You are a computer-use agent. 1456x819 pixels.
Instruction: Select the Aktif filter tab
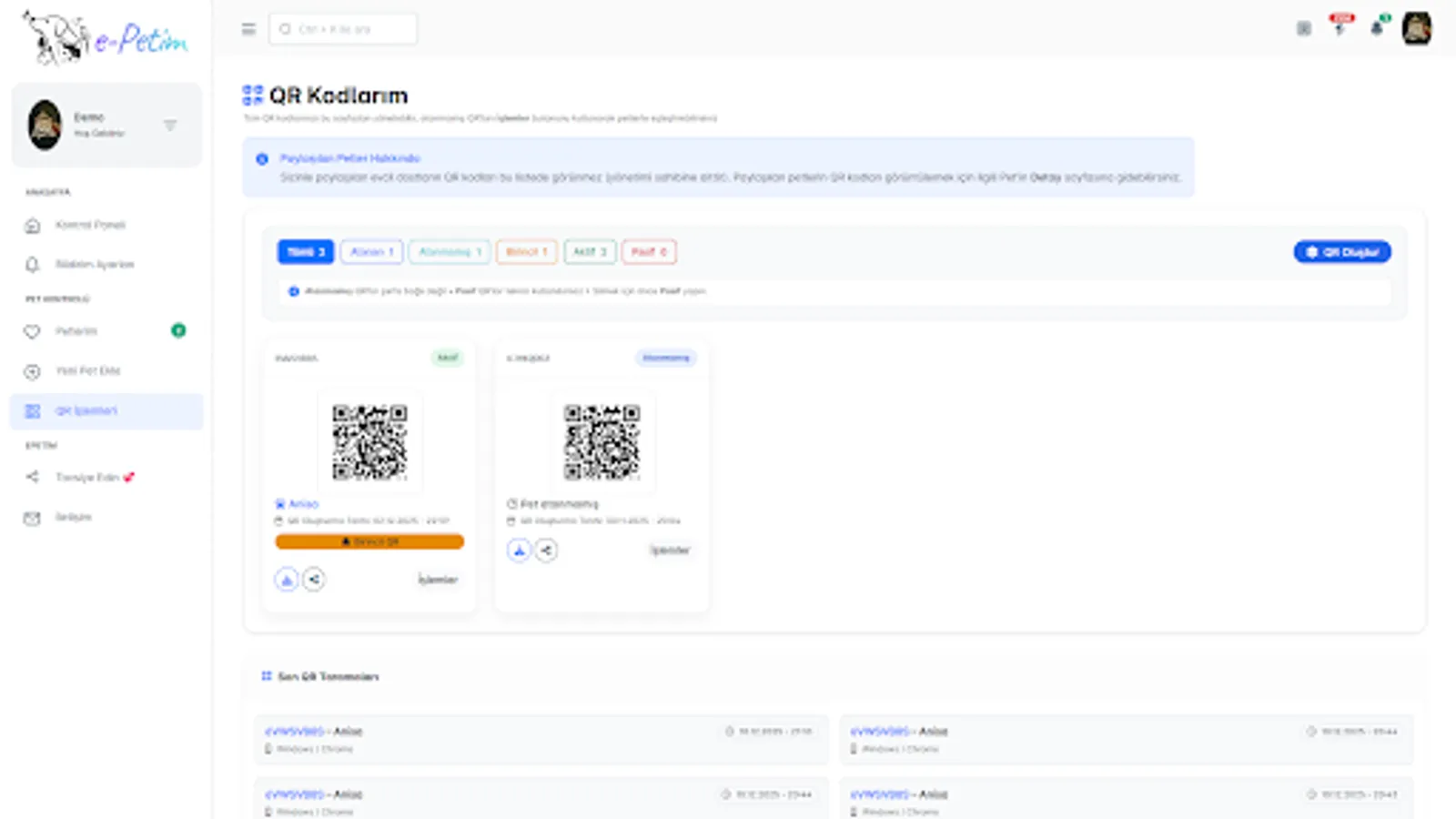590,252
